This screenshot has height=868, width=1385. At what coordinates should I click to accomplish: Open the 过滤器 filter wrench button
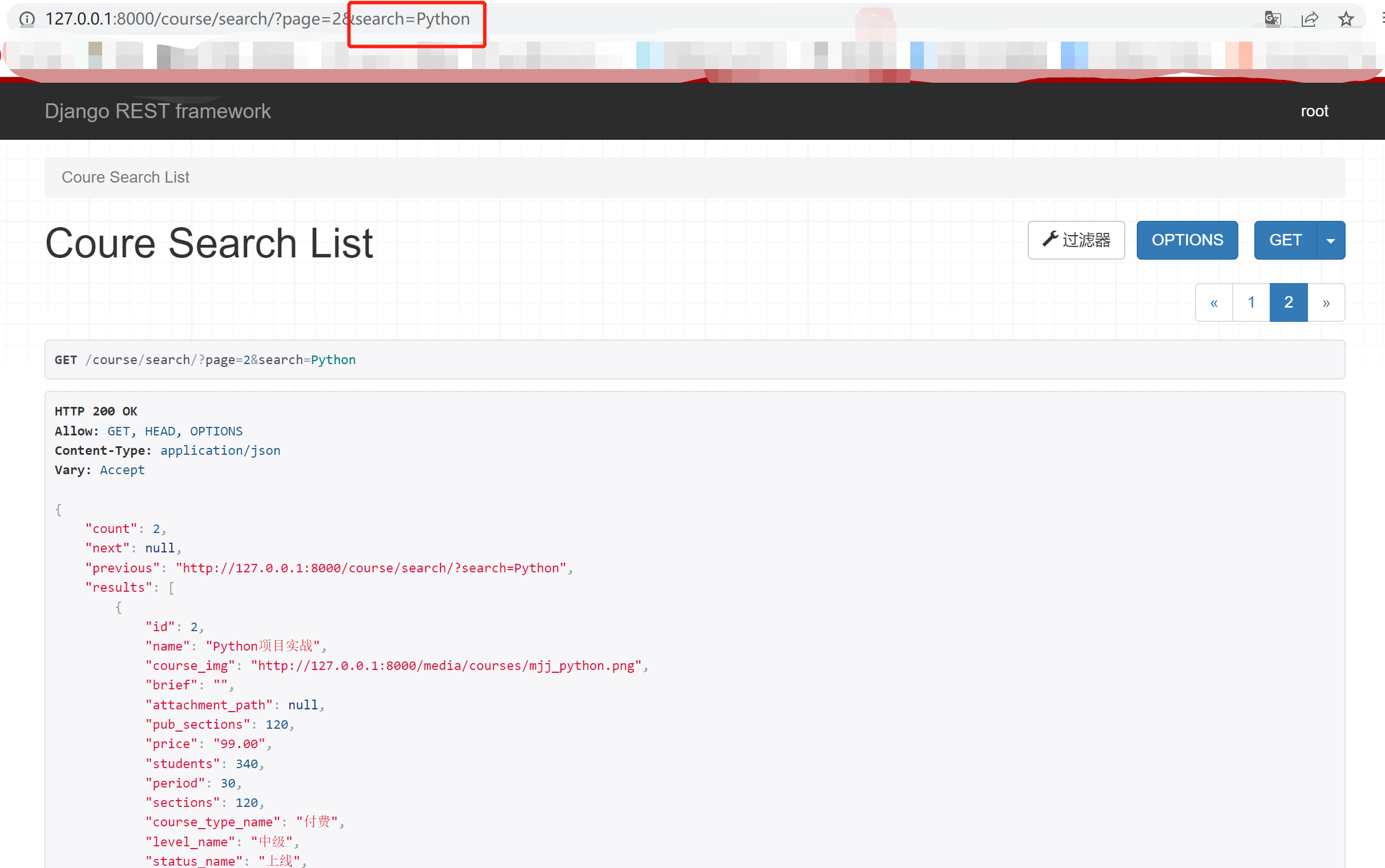click(x=1076, y=240)
